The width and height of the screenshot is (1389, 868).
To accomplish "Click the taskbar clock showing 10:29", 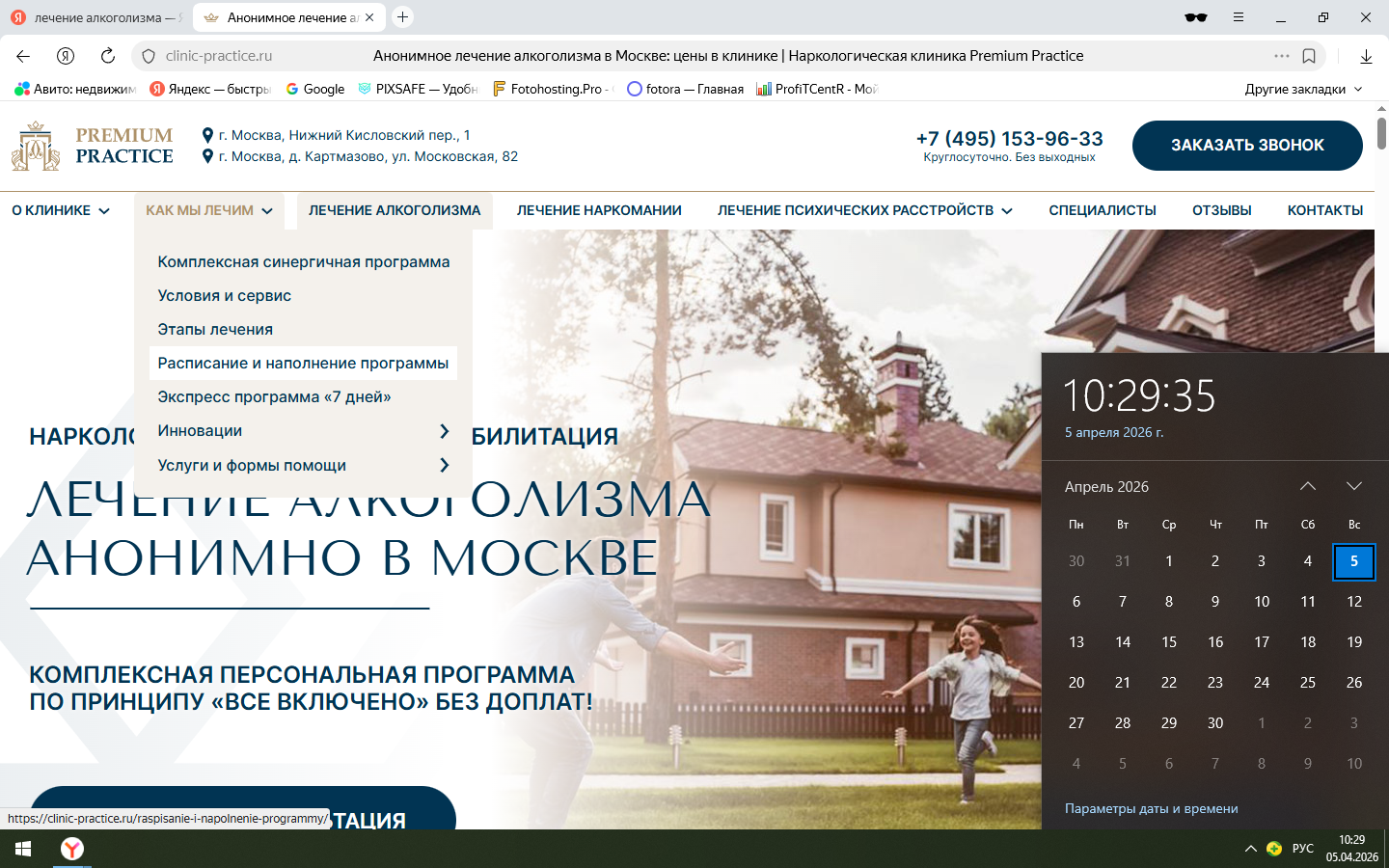I will [1351, 849].
